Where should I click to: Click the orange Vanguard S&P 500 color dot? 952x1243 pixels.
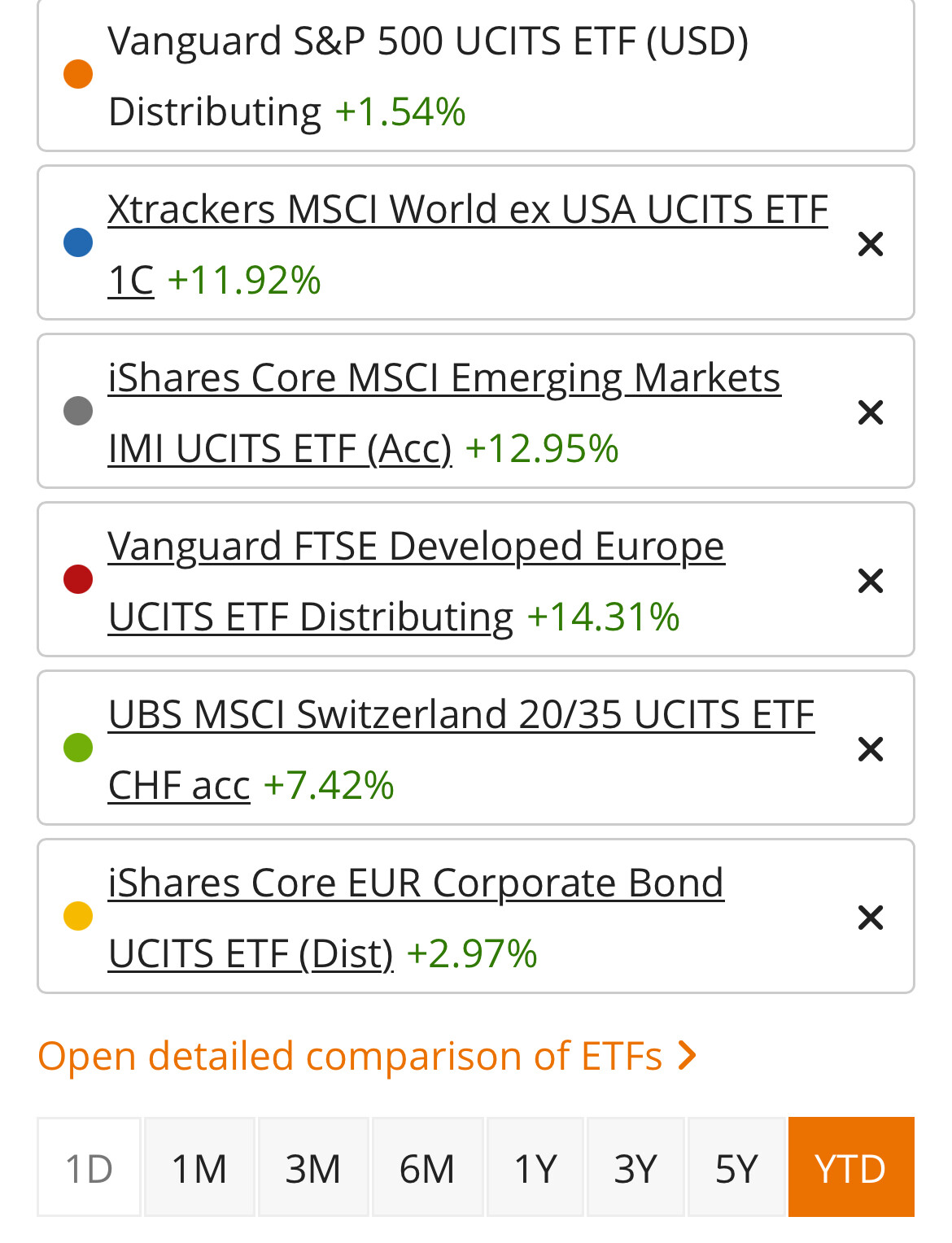click(78, 74)
